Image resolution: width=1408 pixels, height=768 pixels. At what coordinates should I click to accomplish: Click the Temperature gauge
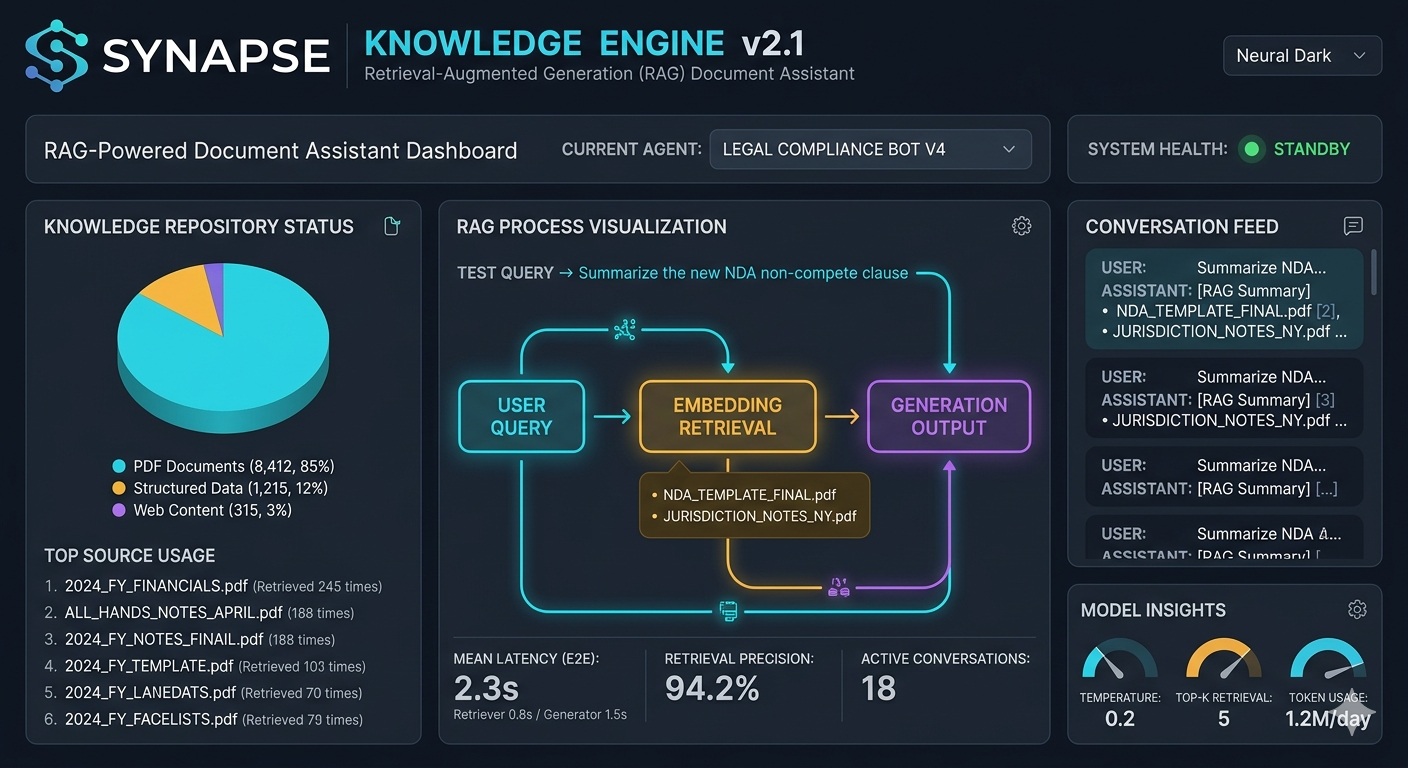coord(1119,664)
